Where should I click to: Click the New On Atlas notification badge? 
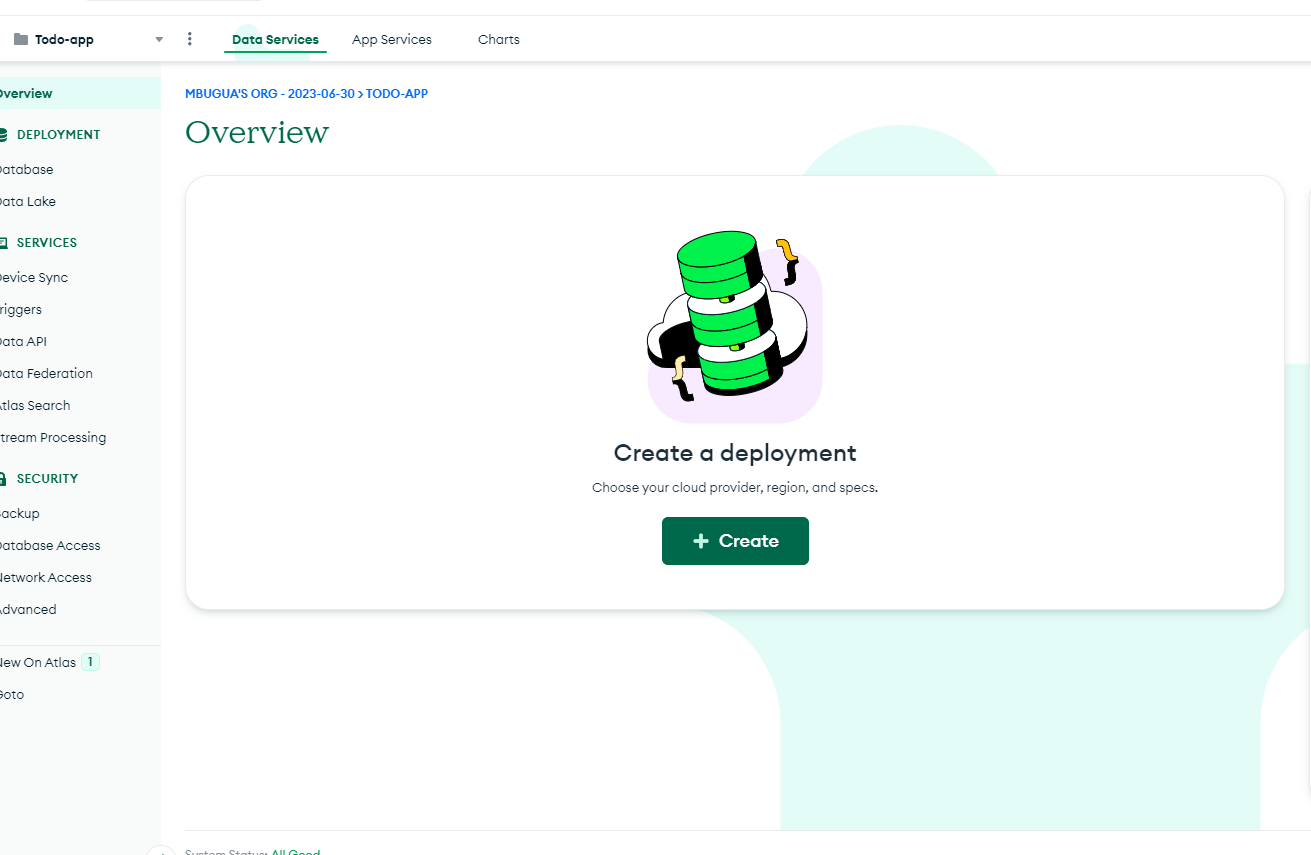[x=89, y=661]
